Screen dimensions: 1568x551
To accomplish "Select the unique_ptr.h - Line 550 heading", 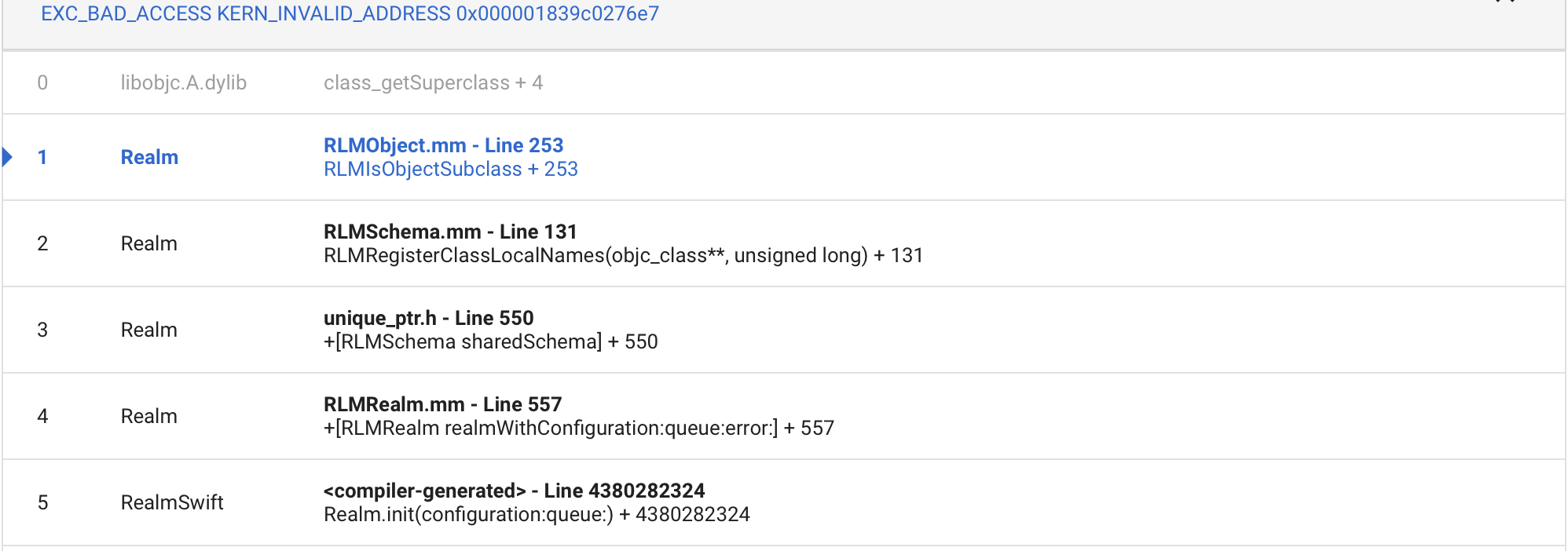I will point(428,318).
